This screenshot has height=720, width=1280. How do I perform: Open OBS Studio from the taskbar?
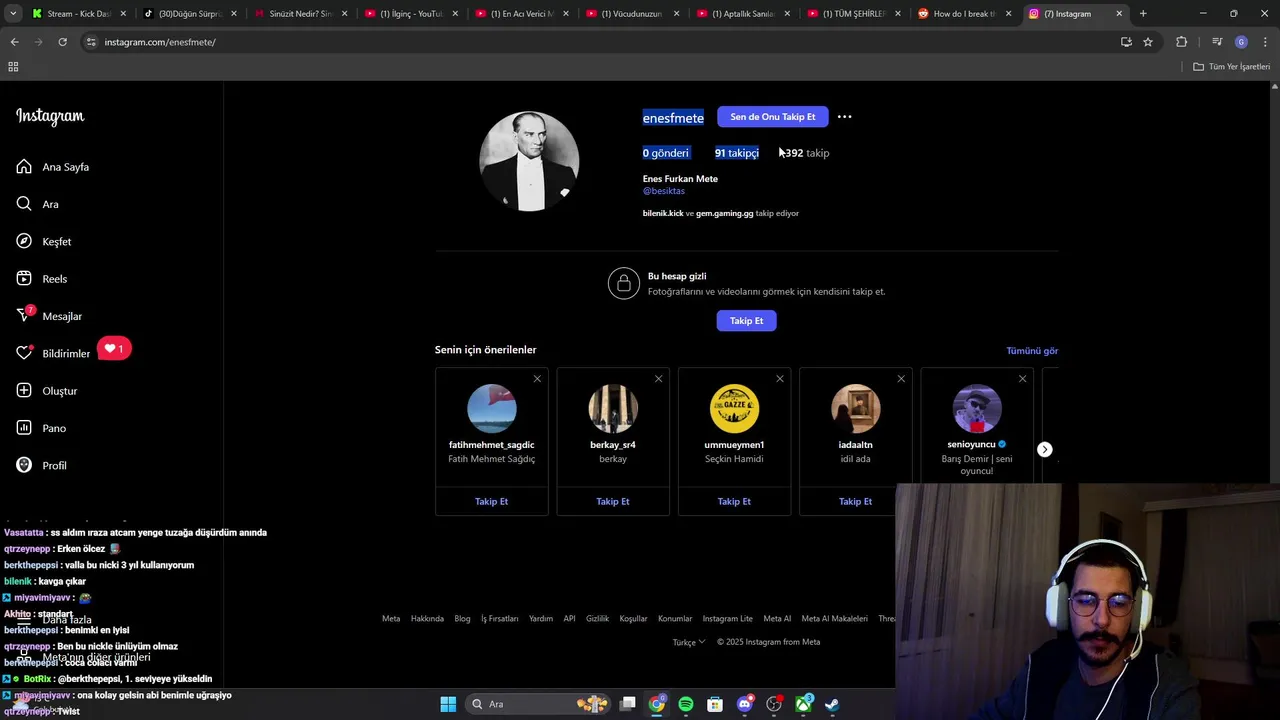tap(773, 704)
